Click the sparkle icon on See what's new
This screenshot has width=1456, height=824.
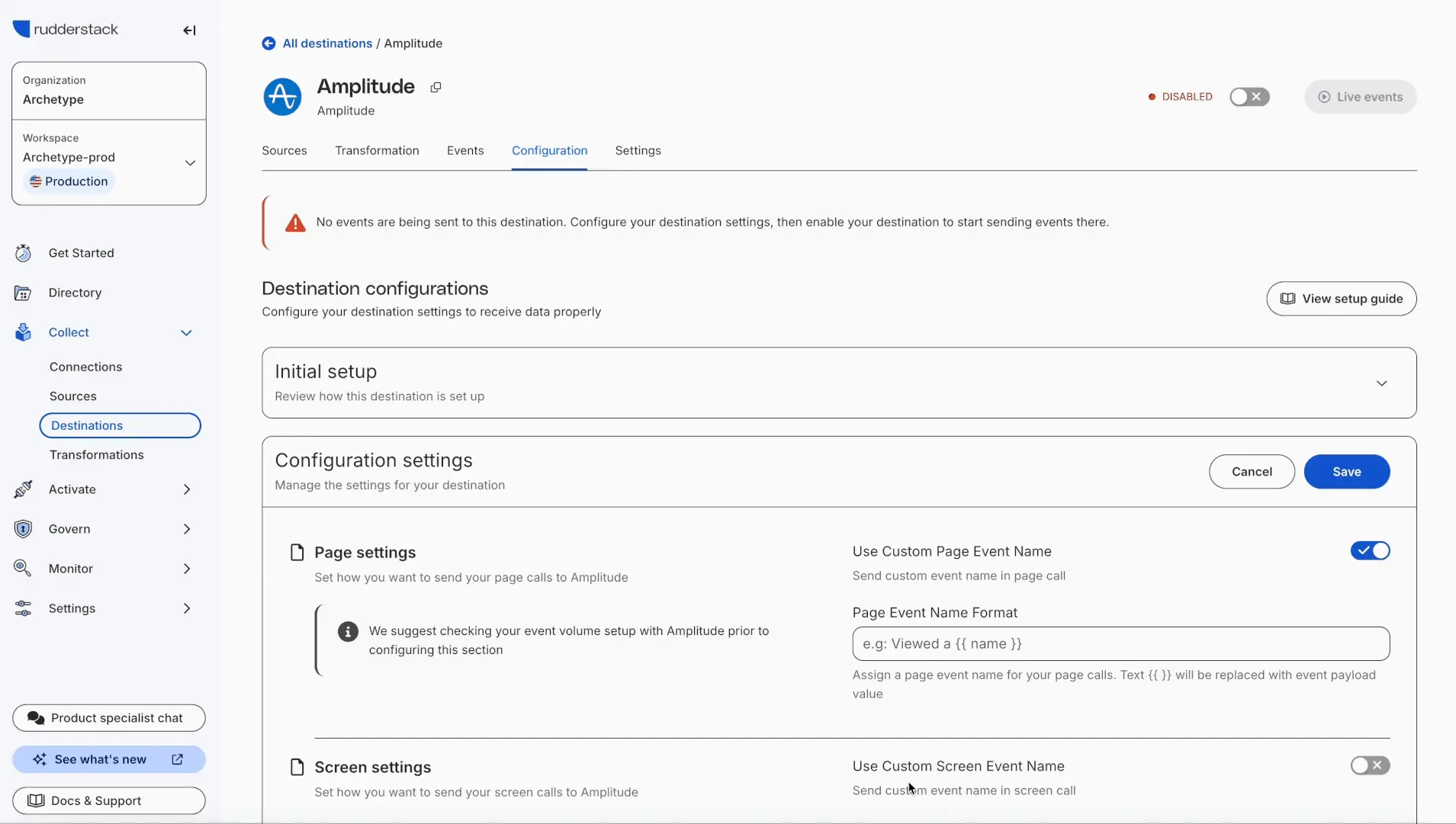(x=40, y=759)
